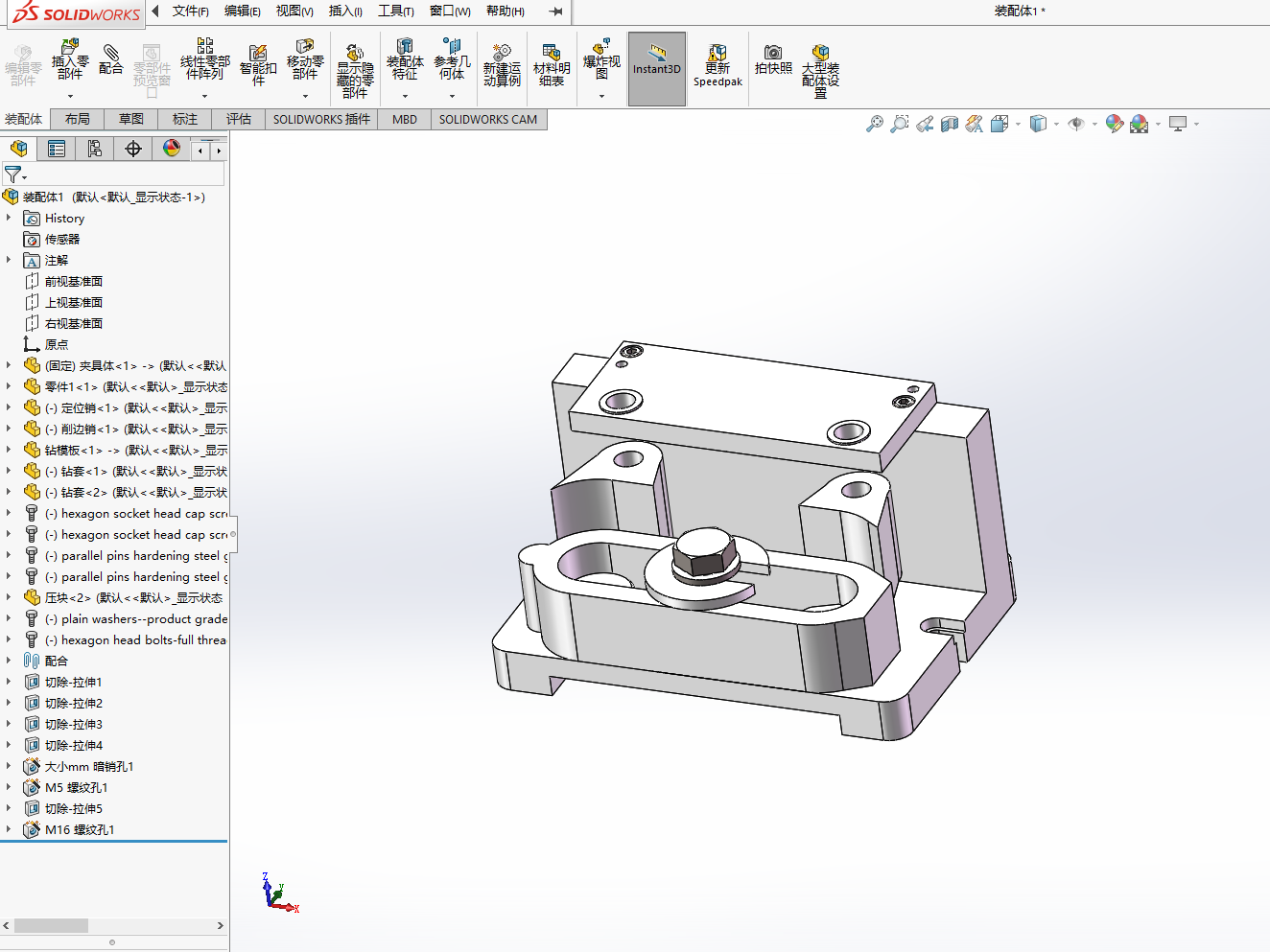Expand the 夹具体<1> component
The image size is (1270, 952).
(x=9, y=365)
